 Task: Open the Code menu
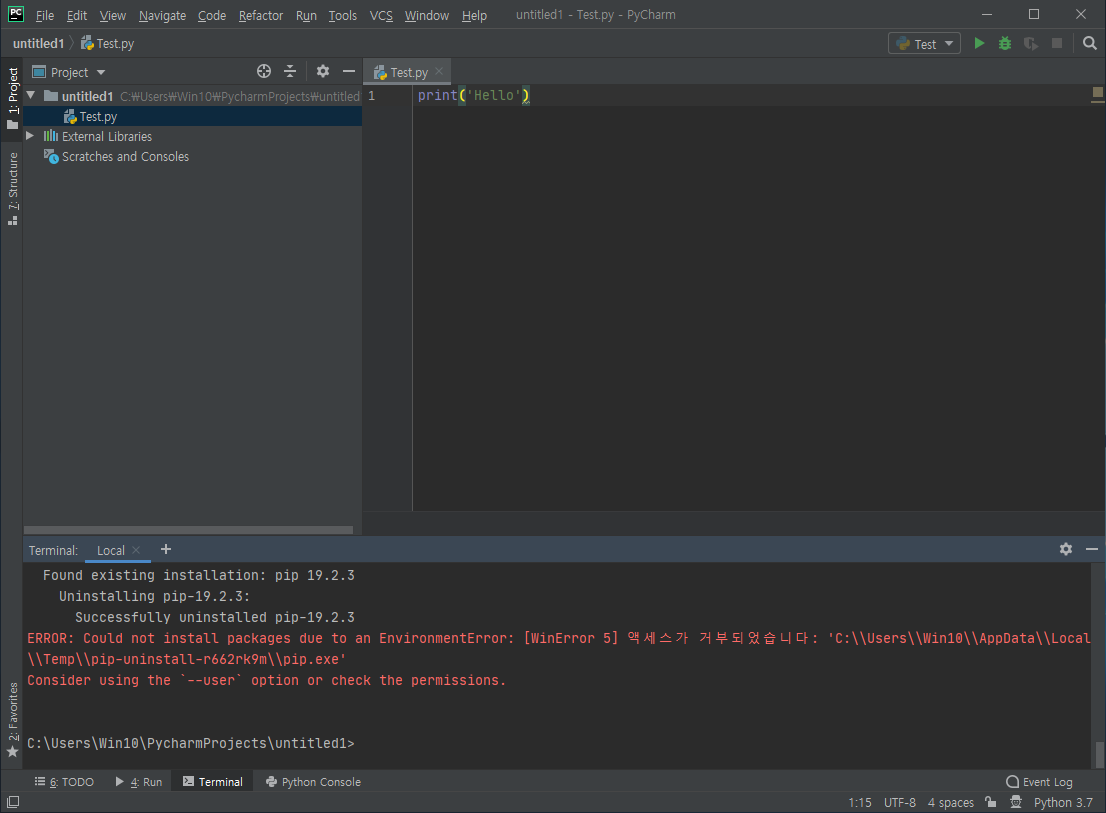[212, 15]
